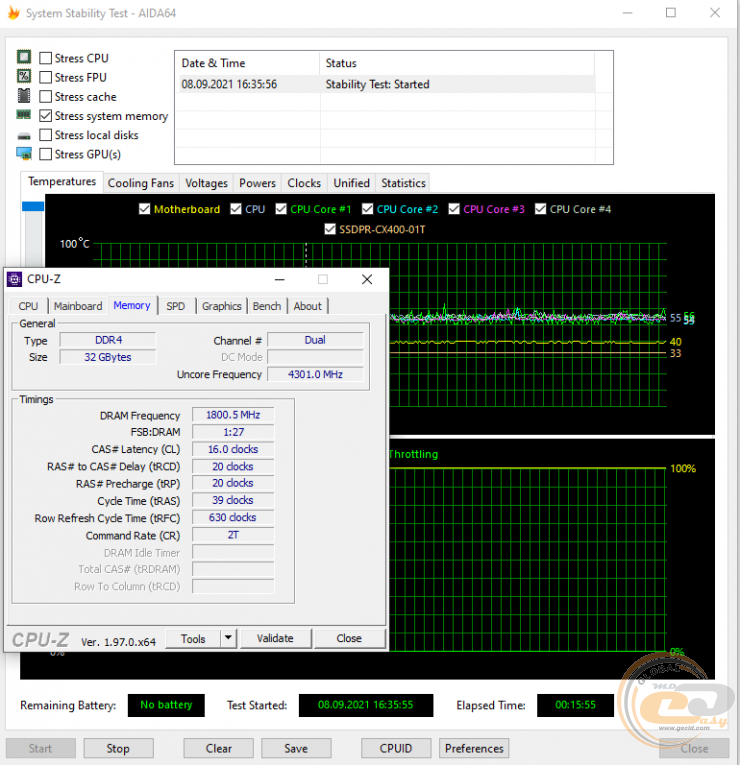Open the SPD tab in CPU-Z
The image size is (740, 765).
(x=176, y=306)
